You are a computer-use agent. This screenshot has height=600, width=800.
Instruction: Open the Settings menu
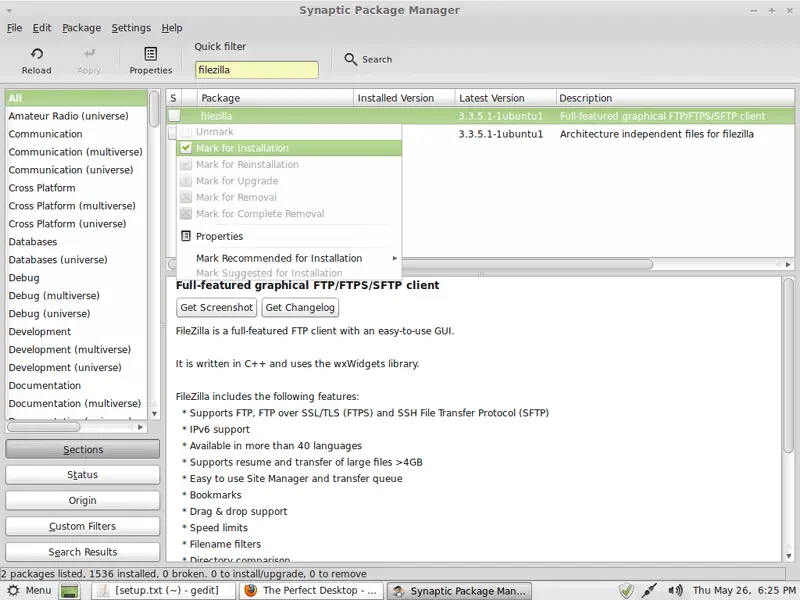pyautogui.click(x=131, y=28)
